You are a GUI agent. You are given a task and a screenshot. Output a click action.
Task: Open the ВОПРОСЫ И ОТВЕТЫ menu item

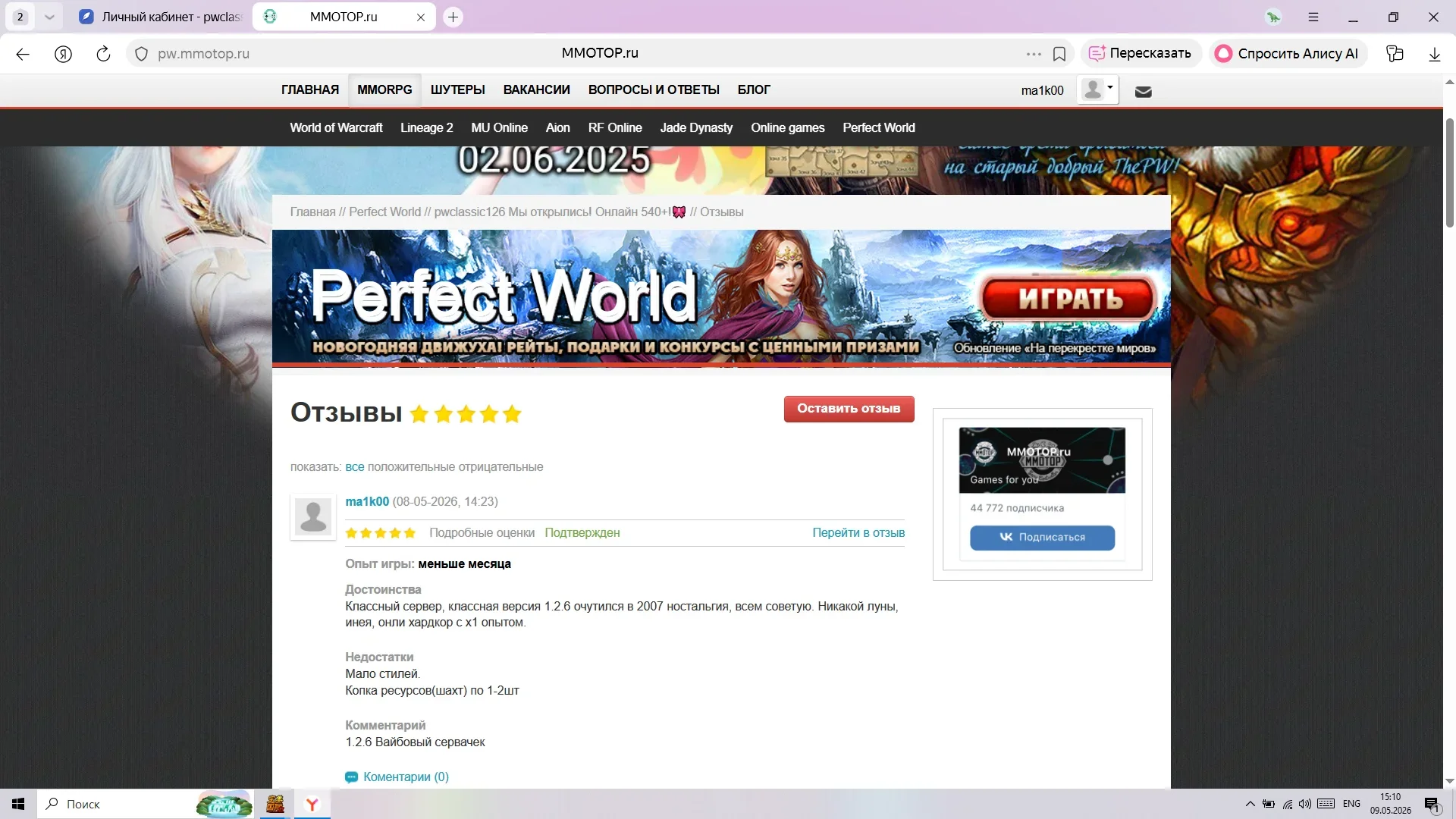[654, 89]
